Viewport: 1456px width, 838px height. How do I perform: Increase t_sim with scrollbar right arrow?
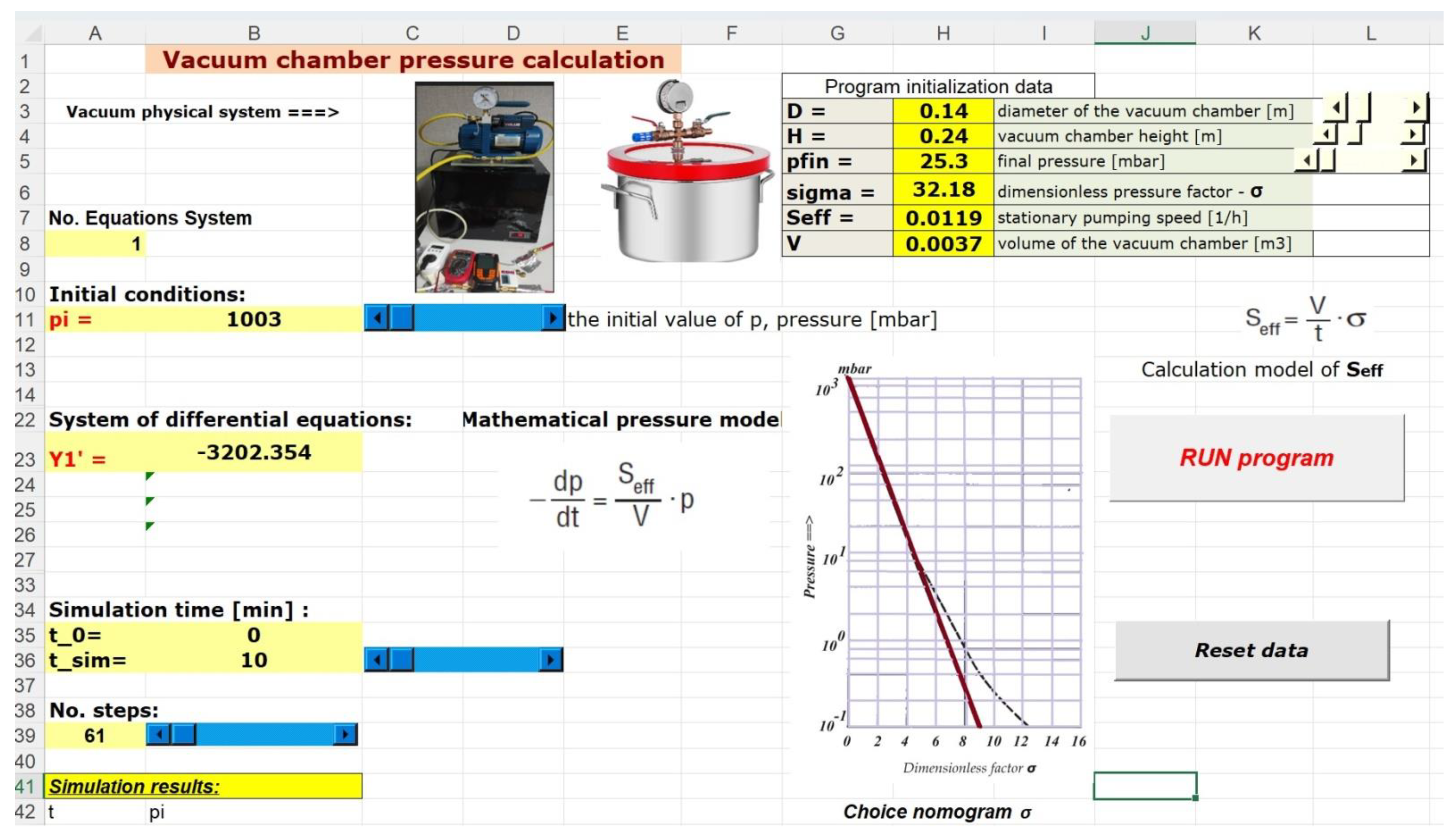(x=551, y=659)
